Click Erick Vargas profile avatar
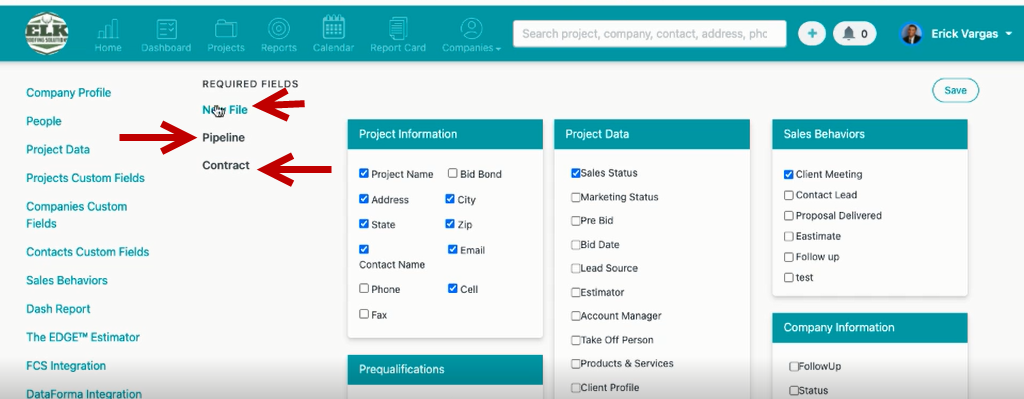The width and height of the screenshot is (1024, 399). tap(911, 33)
